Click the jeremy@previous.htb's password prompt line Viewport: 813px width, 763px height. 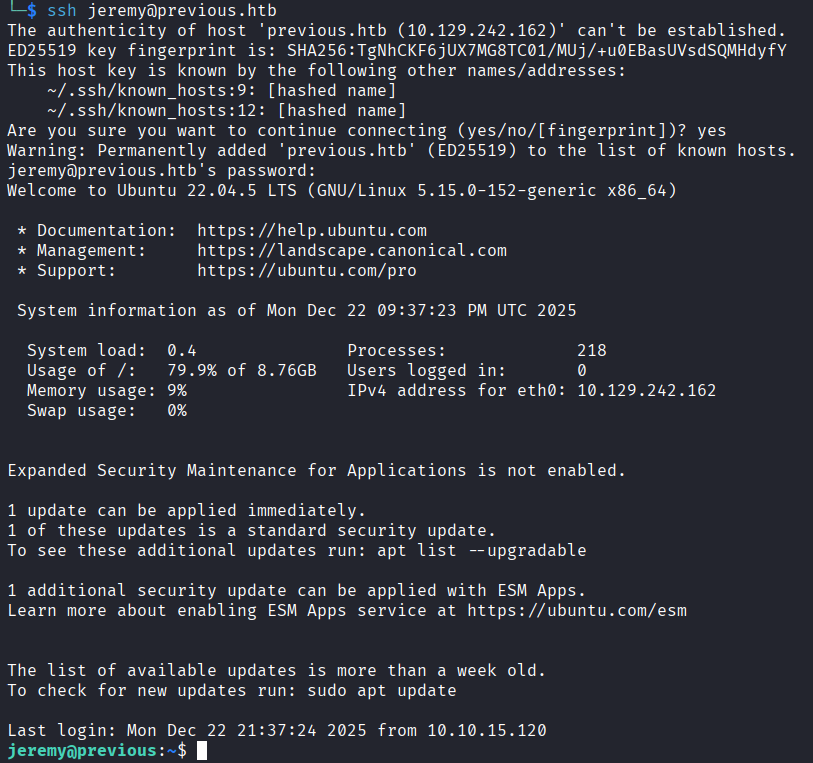point(126,170)
